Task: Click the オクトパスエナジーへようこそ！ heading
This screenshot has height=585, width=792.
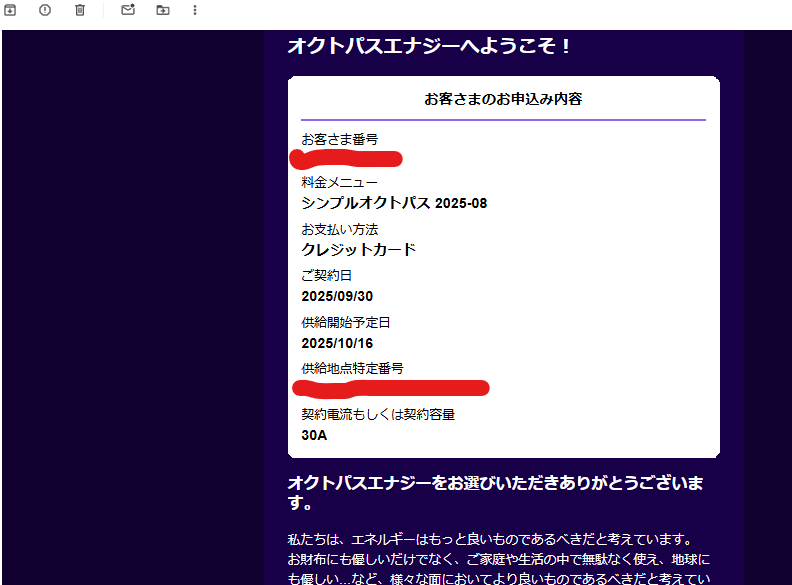Action: click(x=429, y=46)
